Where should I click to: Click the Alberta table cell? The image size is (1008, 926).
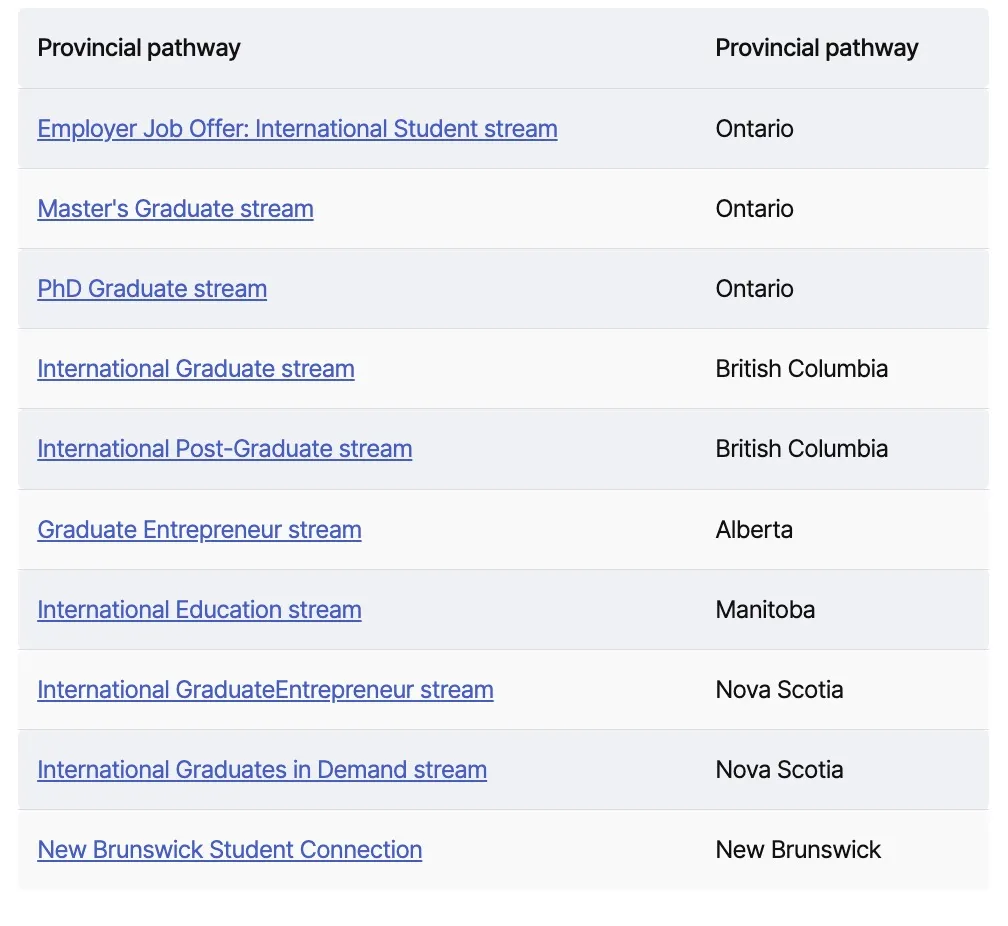(x=754, y=530)
